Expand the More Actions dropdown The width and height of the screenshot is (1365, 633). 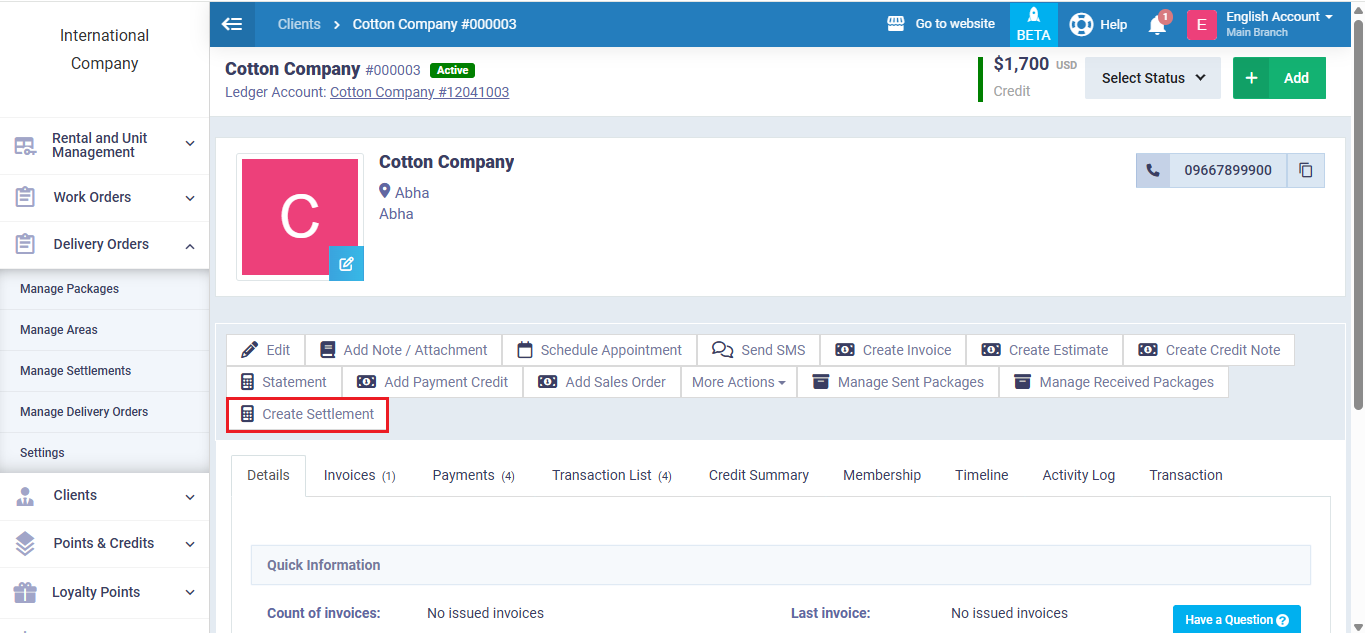pyautogui.click(x=738, y=382)
